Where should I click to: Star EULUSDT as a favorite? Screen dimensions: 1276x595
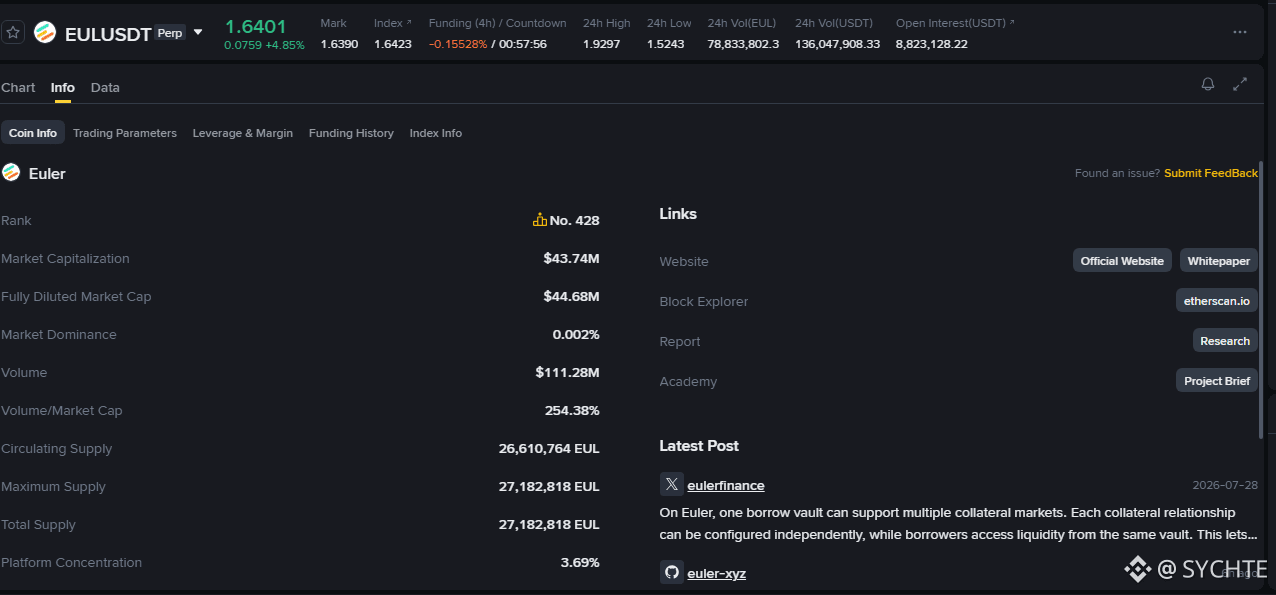13,32
